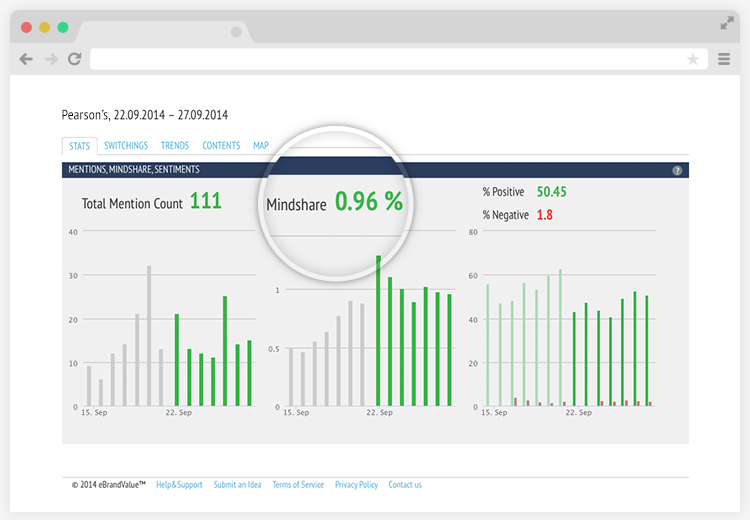Screen dimensions: 750x520
Task: Click the Mindshare value 0.96 %
Action: [369, 201]
